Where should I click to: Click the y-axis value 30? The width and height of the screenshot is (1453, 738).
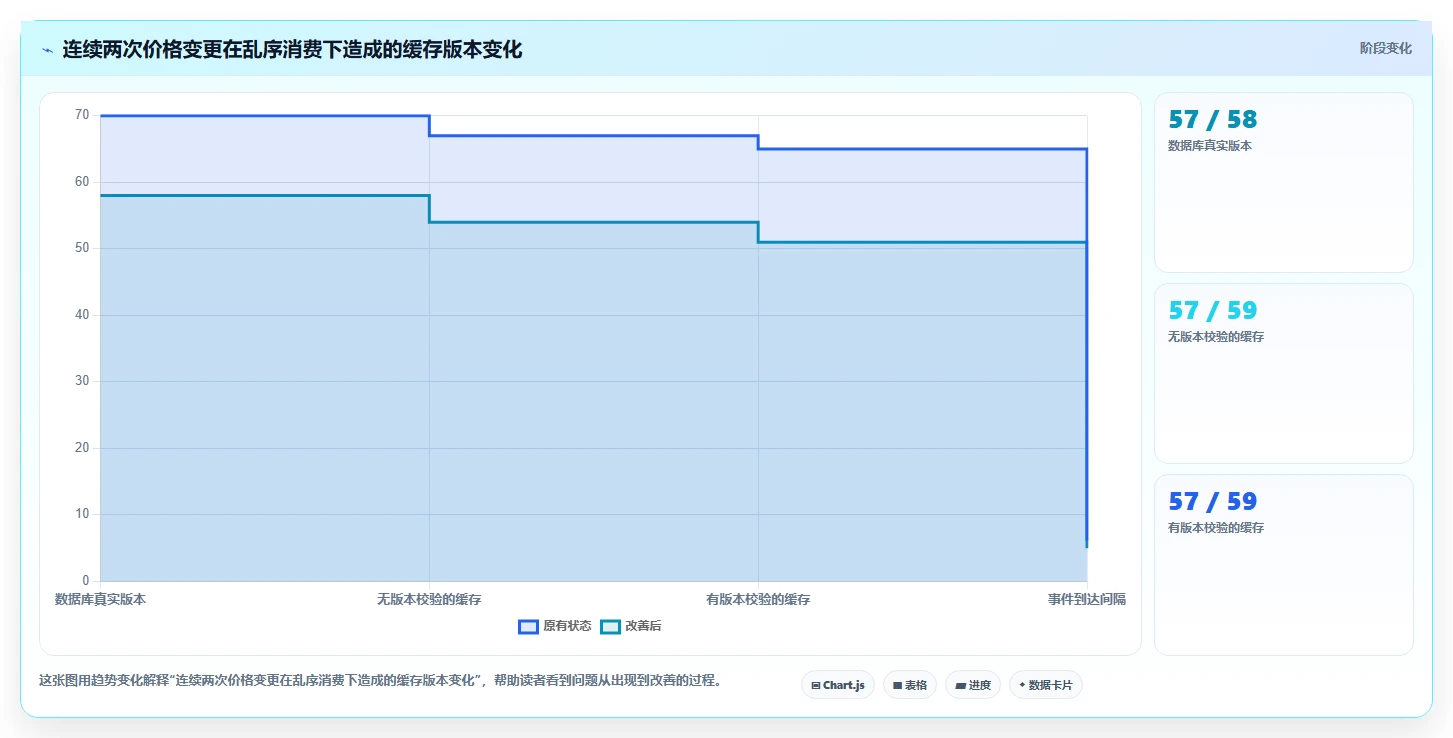coord(82,381)
